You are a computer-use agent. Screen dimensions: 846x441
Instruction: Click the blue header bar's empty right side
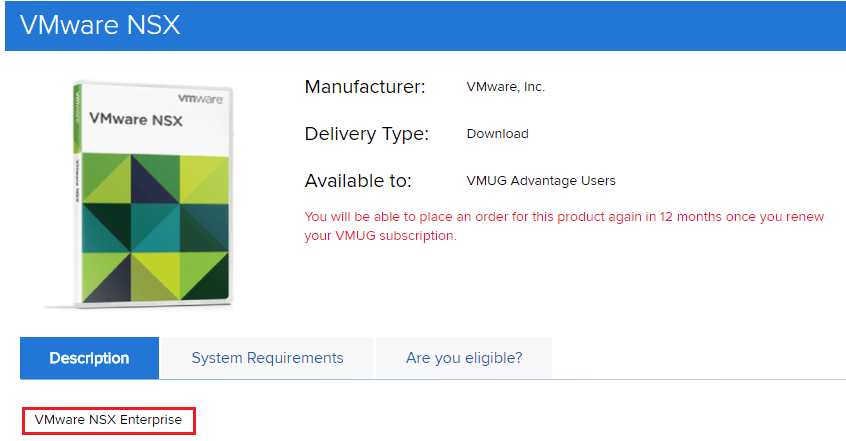(x=600, y=25)
